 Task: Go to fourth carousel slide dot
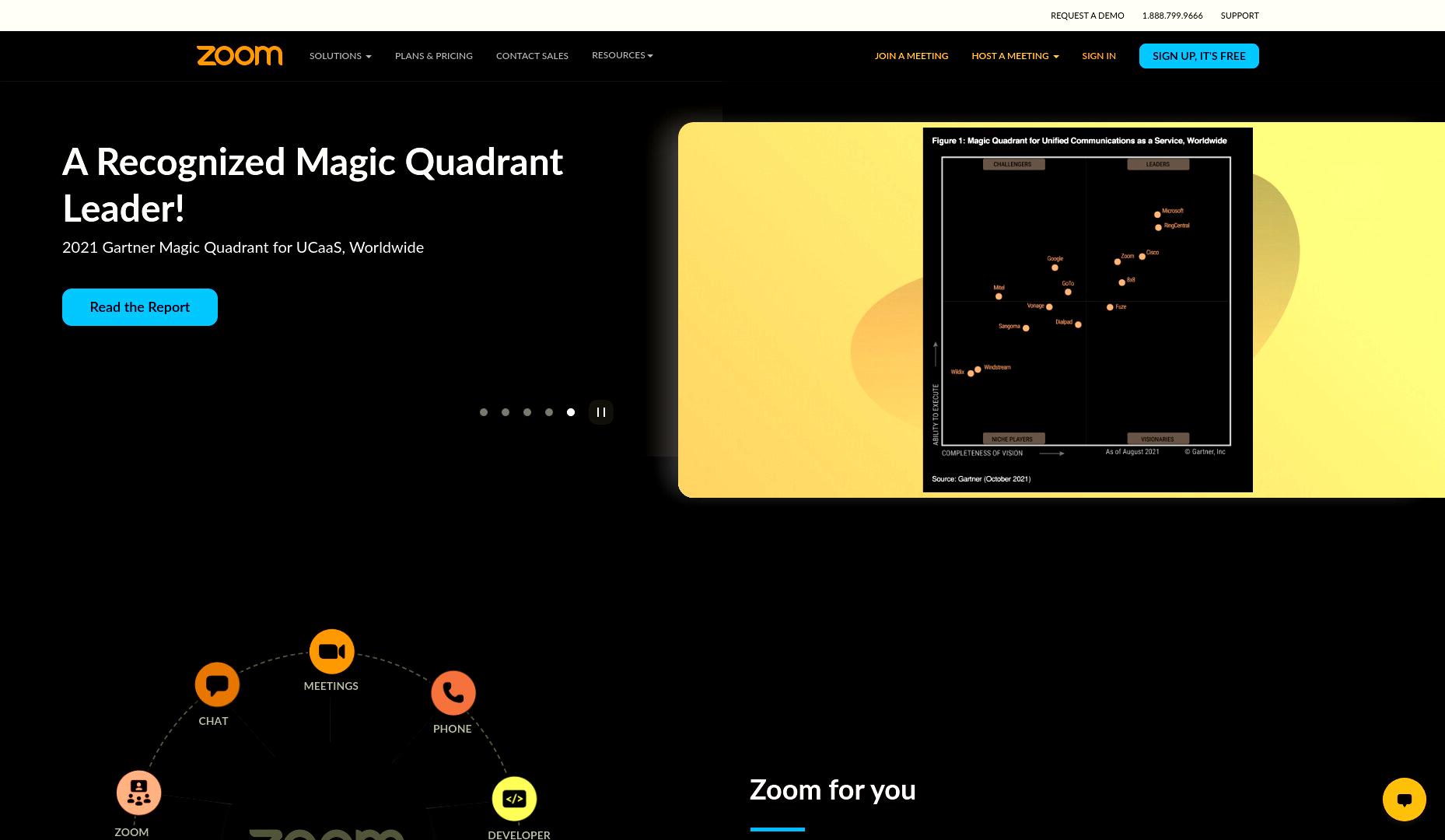(x=549, y=412)
